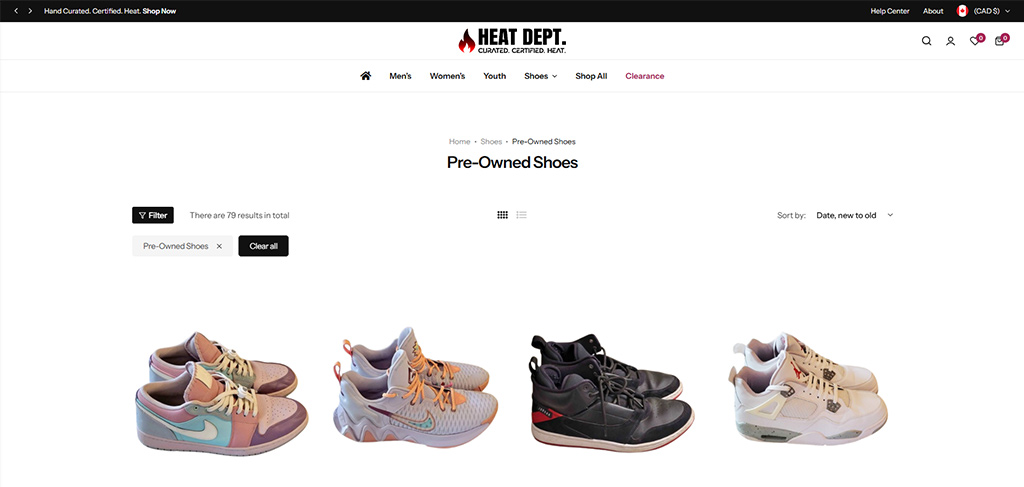This screenshot has height=487, width=1024.
Task: Go to the home icon in navigation
Action: [x=366, y=76]
